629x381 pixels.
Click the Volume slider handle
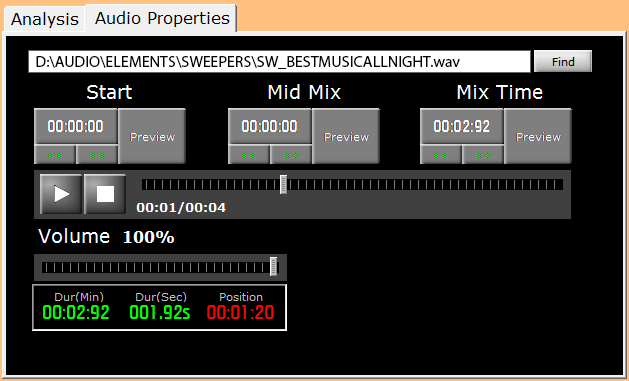tap(273, 267)
